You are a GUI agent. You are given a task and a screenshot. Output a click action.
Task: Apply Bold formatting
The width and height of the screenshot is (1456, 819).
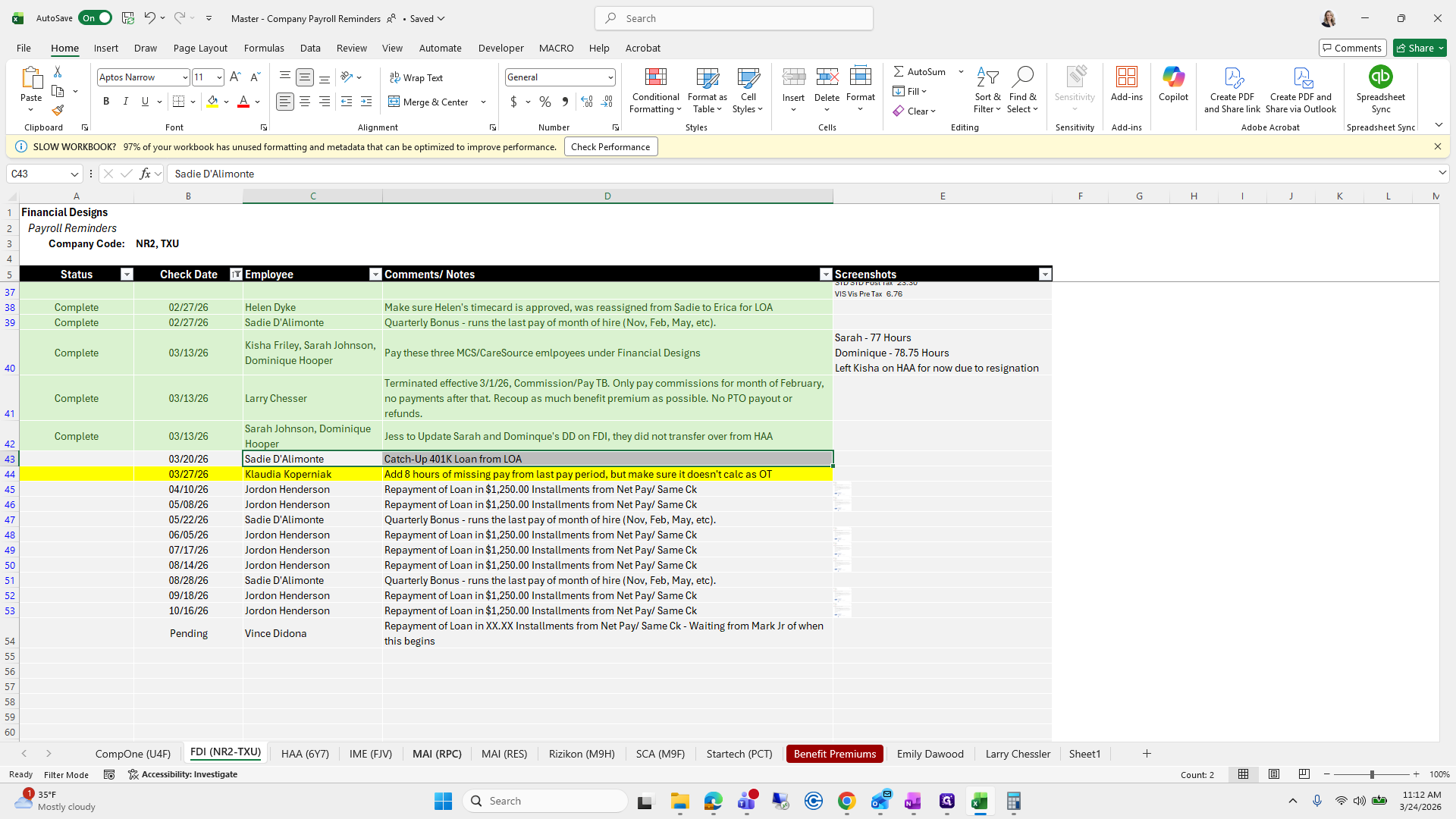[x=106, y=102]
